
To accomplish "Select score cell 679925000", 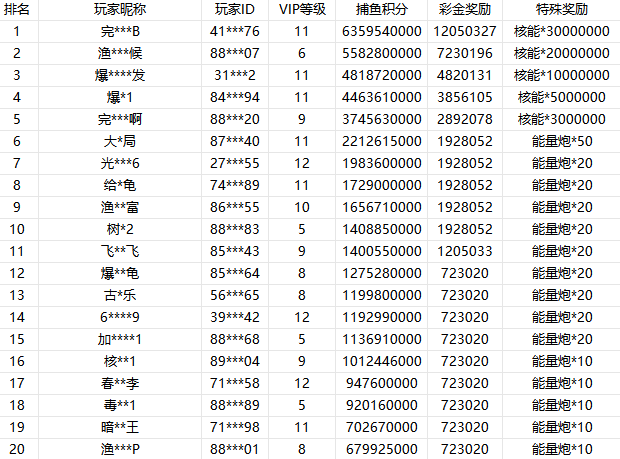I will (382, 449).
